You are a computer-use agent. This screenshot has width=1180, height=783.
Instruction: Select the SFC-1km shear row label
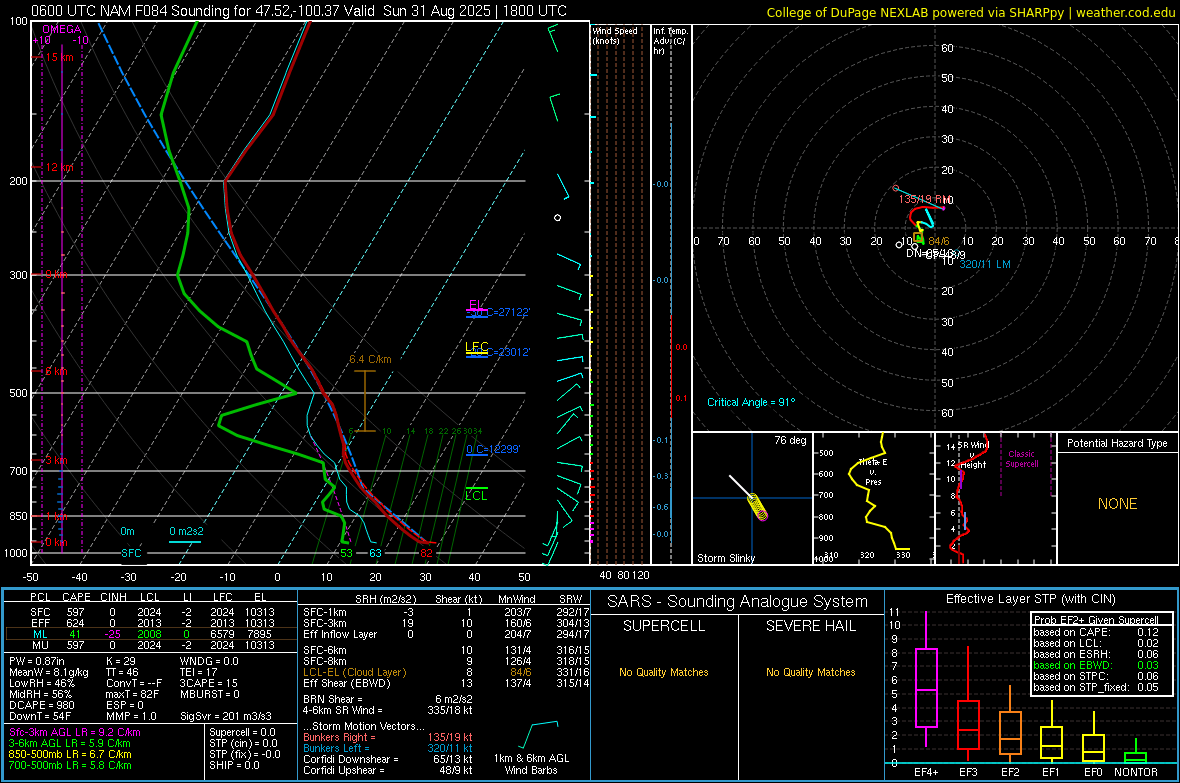click(x=325, y=613)
